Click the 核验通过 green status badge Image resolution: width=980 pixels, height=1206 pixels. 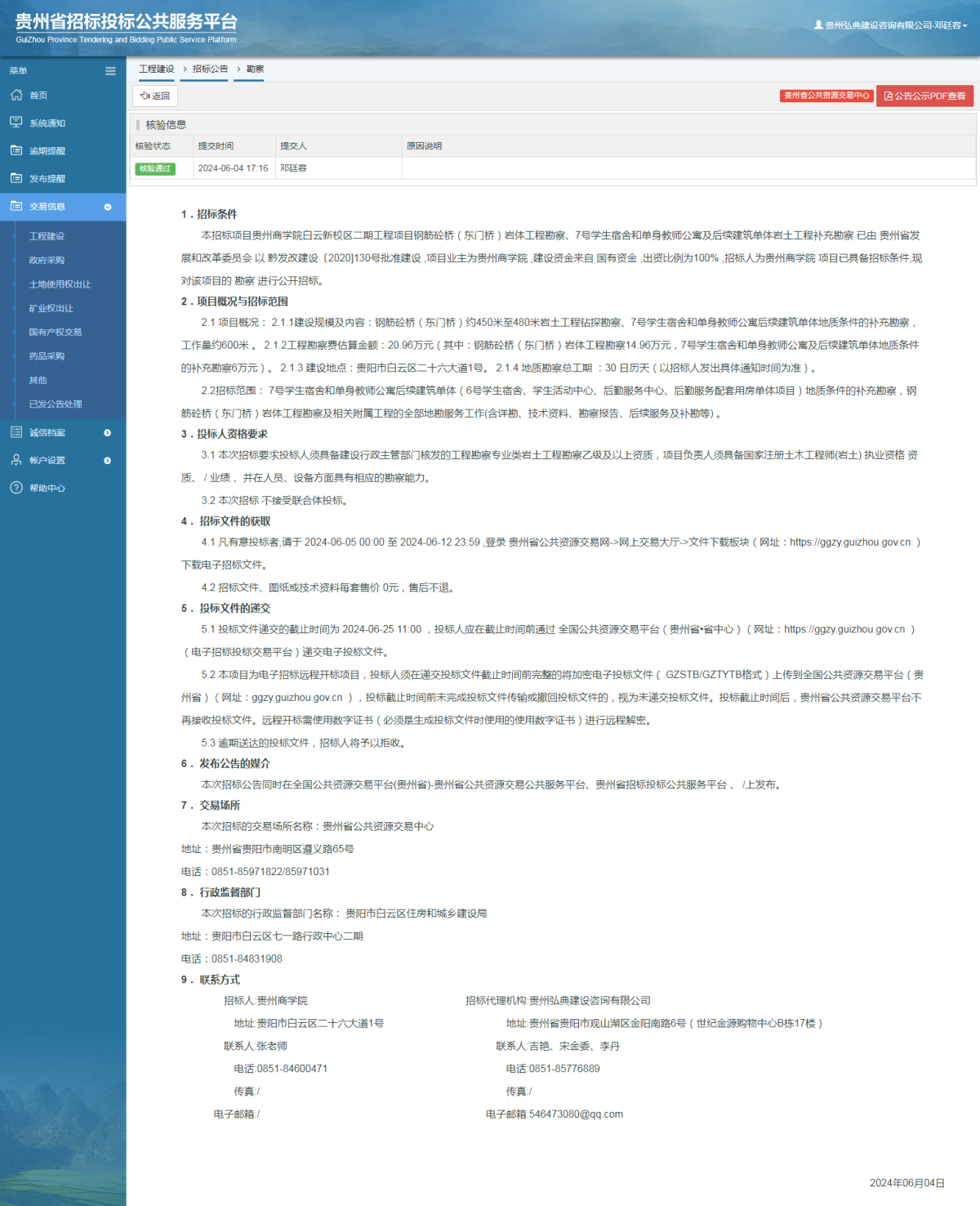pyautogui.click(x=155, y=168)
